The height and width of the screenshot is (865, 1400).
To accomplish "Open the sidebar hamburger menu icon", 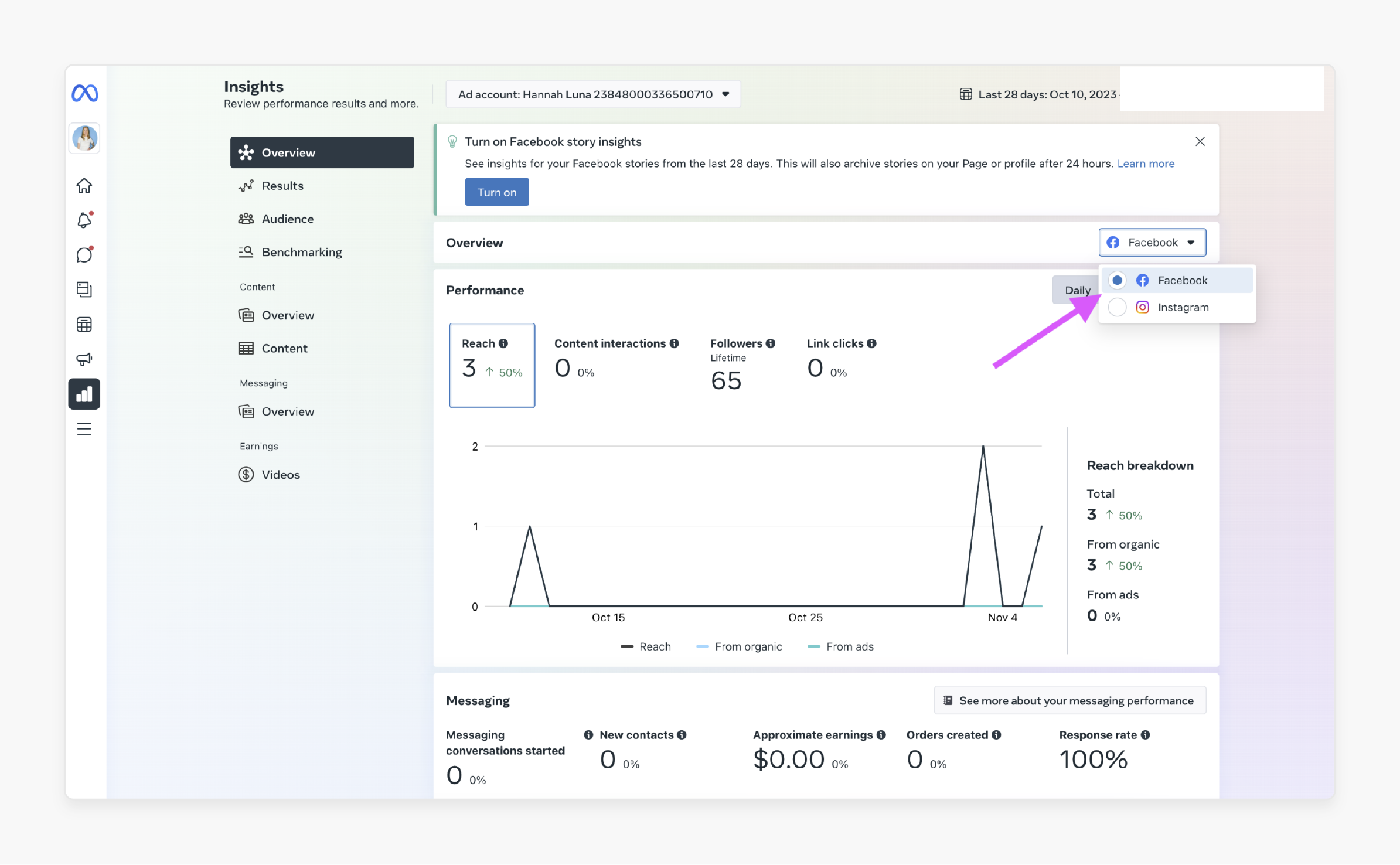I will click(x=84, y=428).
